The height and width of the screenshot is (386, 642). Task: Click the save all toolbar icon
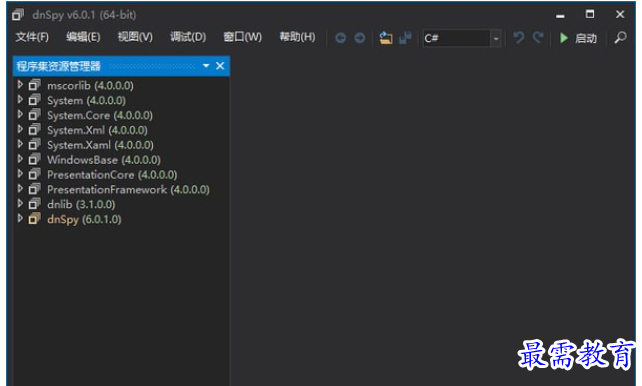405,38
